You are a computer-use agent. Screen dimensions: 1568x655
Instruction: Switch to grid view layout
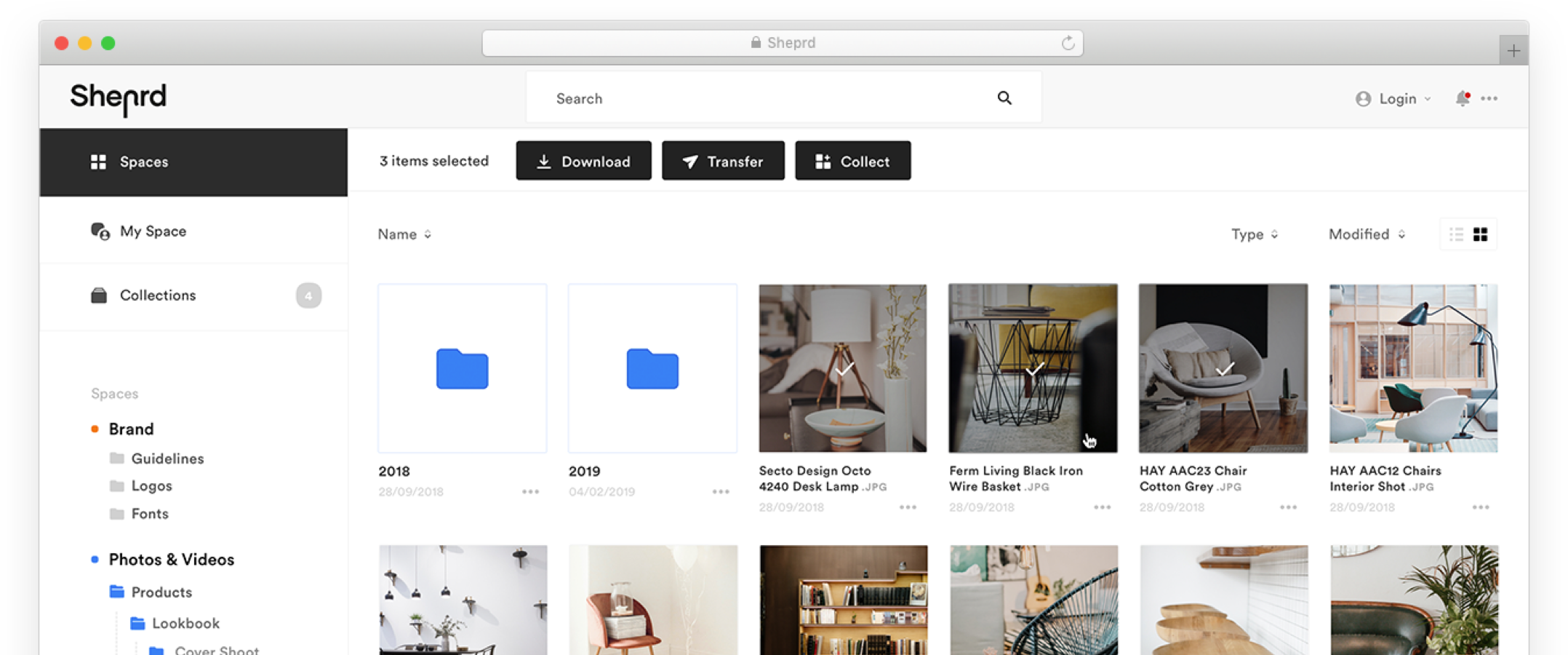[x=1480, y=234]
